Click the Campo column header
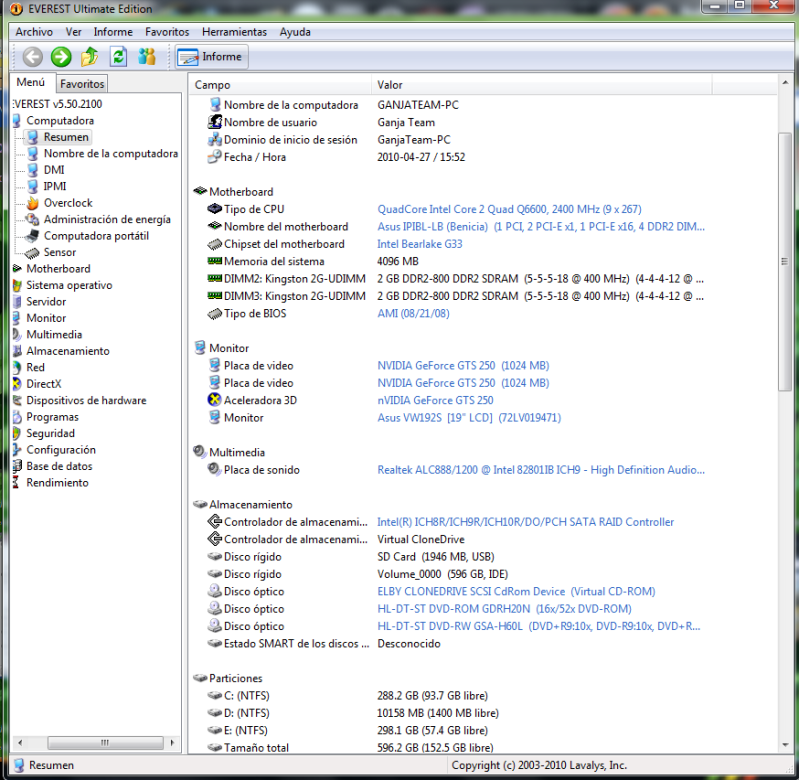799x780 pixels. pyautogui.click(x=280, y=85)
